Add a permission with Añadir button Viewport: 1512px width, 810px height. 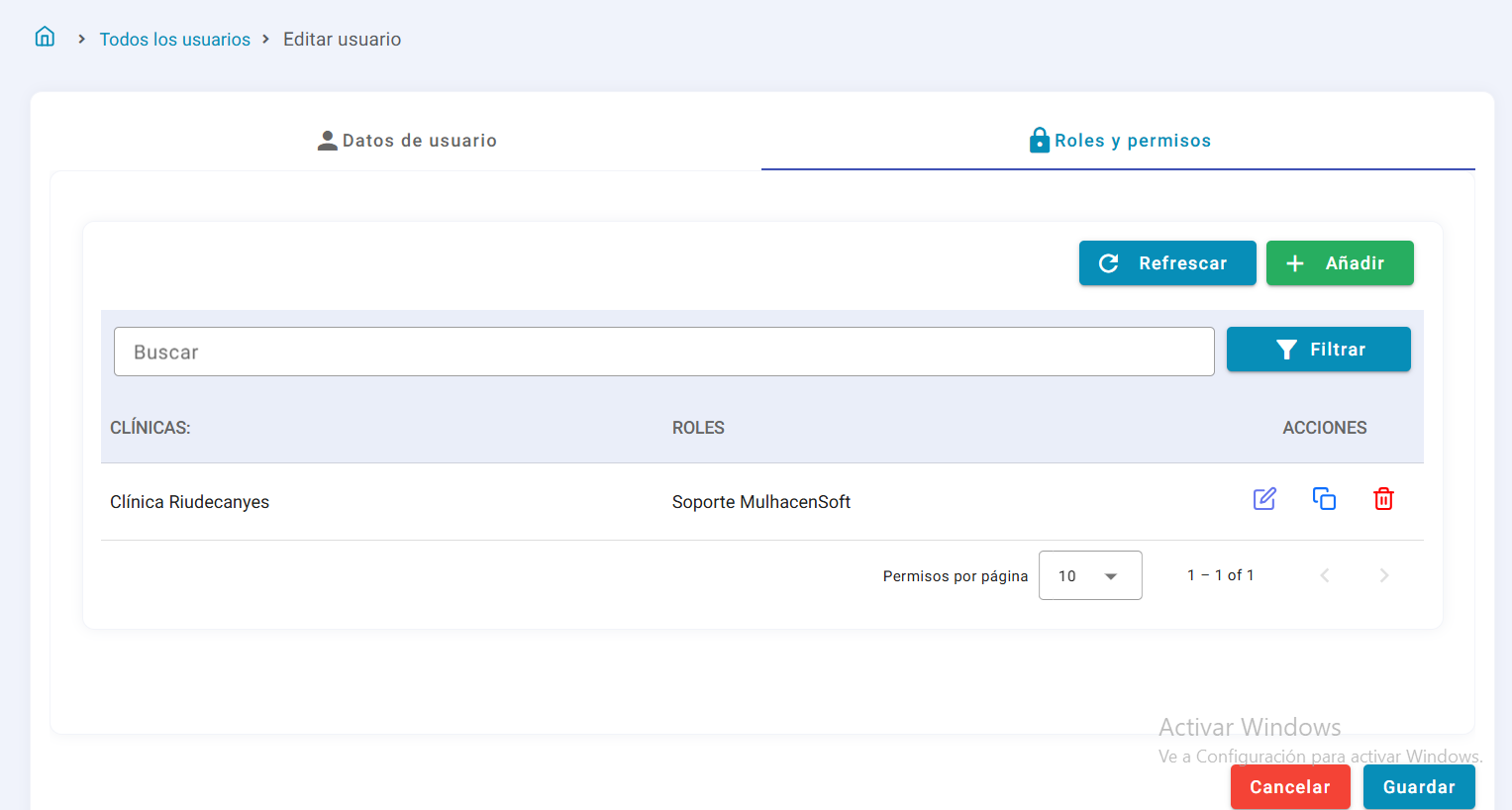click(x=1340, y=263)
